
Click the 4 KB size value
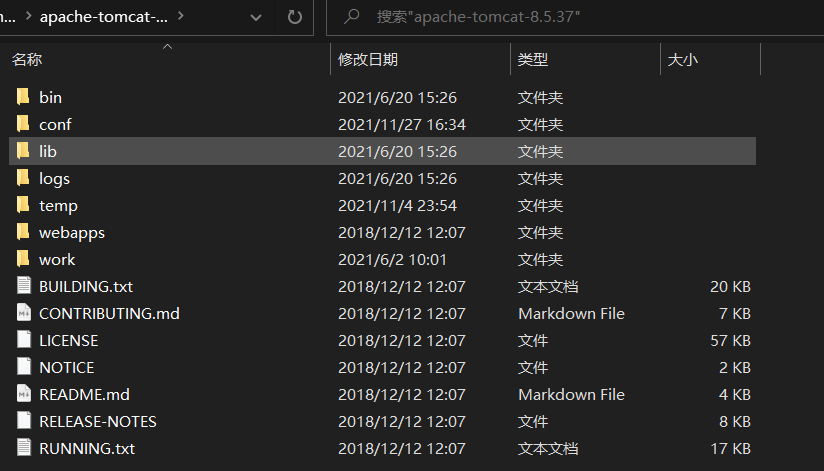pos(735,394)
